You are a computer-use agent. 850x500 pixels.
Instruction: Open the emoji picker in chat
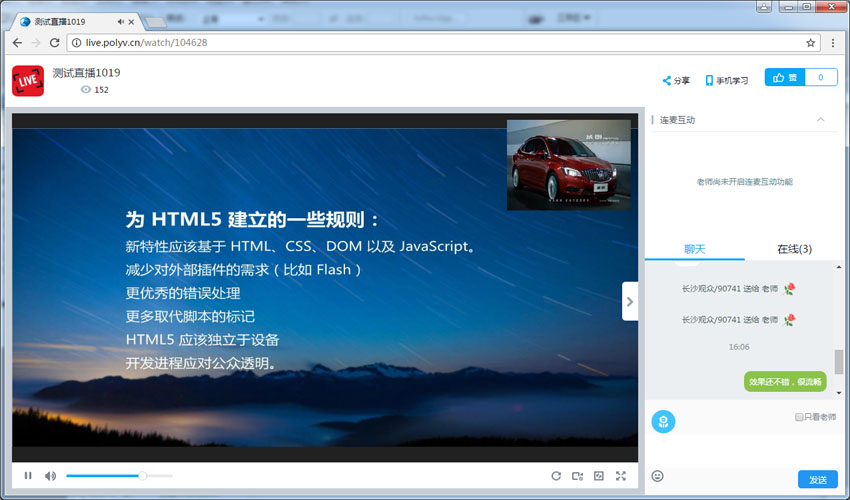pyautogui.click(x=658, y=476)
